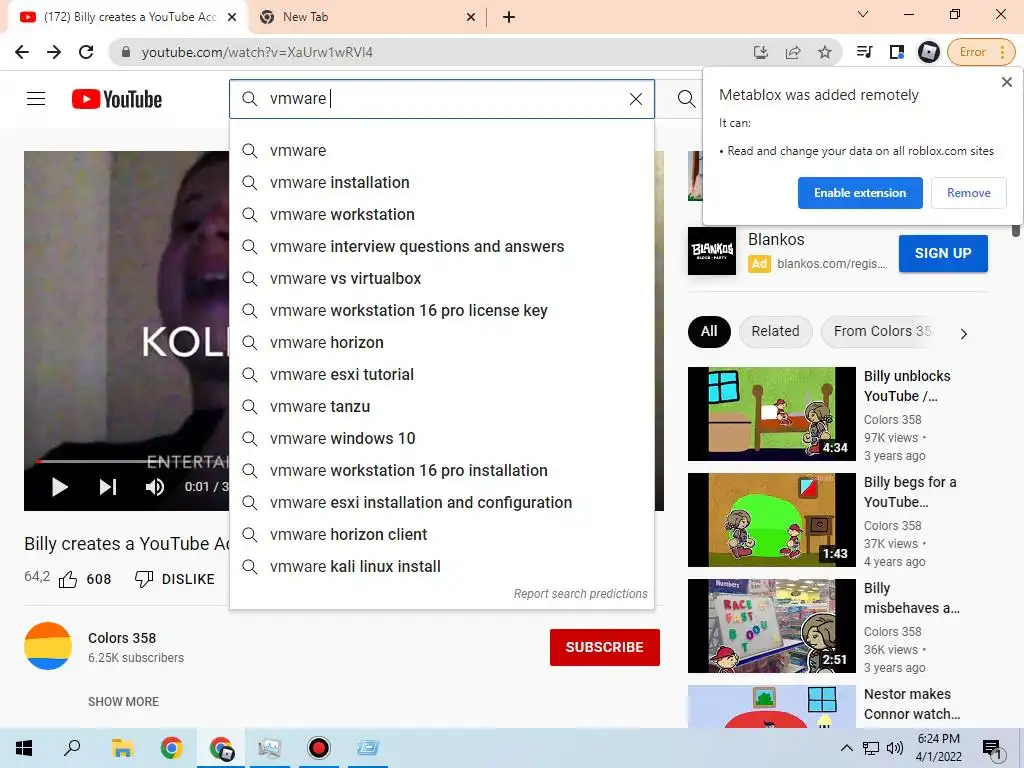Screen dimensions: 1024x768
Task: Open the Chrome Error menu button
Action: [982, 52]
